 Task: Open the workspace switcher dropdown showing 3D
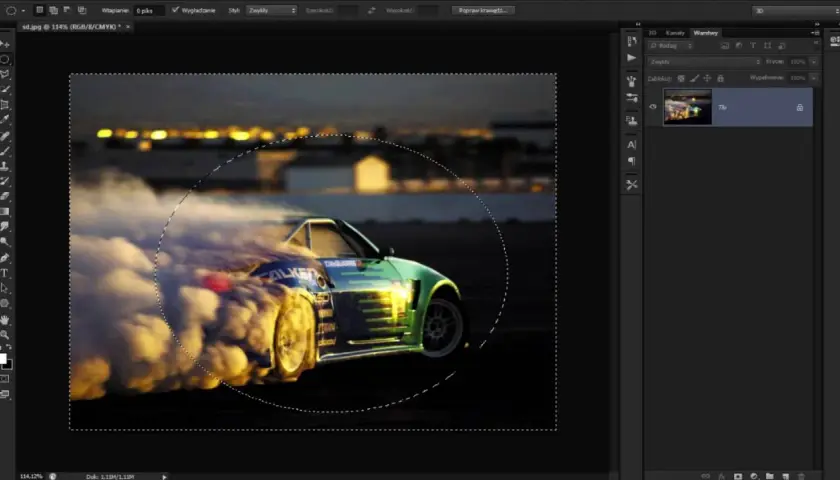796,10
